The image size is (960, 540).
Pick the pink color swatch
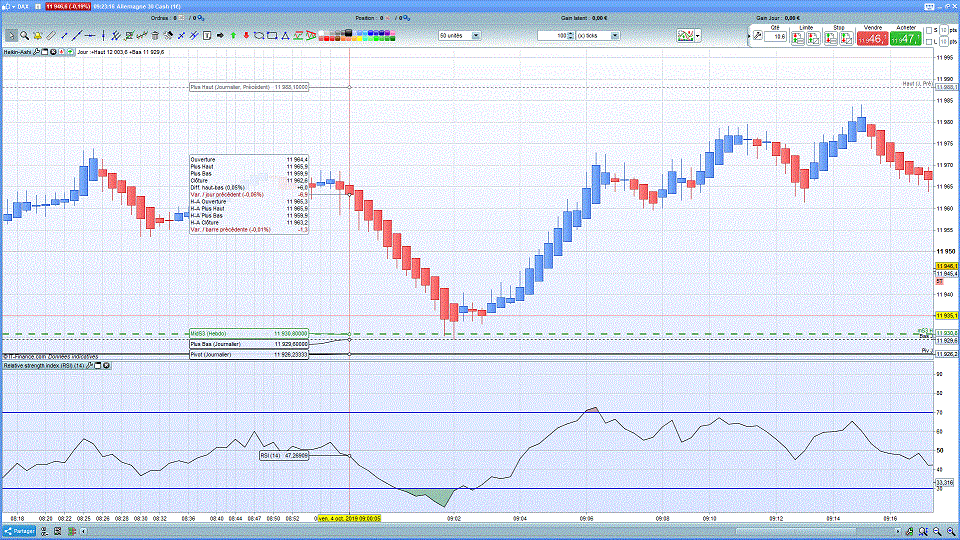[x=392, y=32]
